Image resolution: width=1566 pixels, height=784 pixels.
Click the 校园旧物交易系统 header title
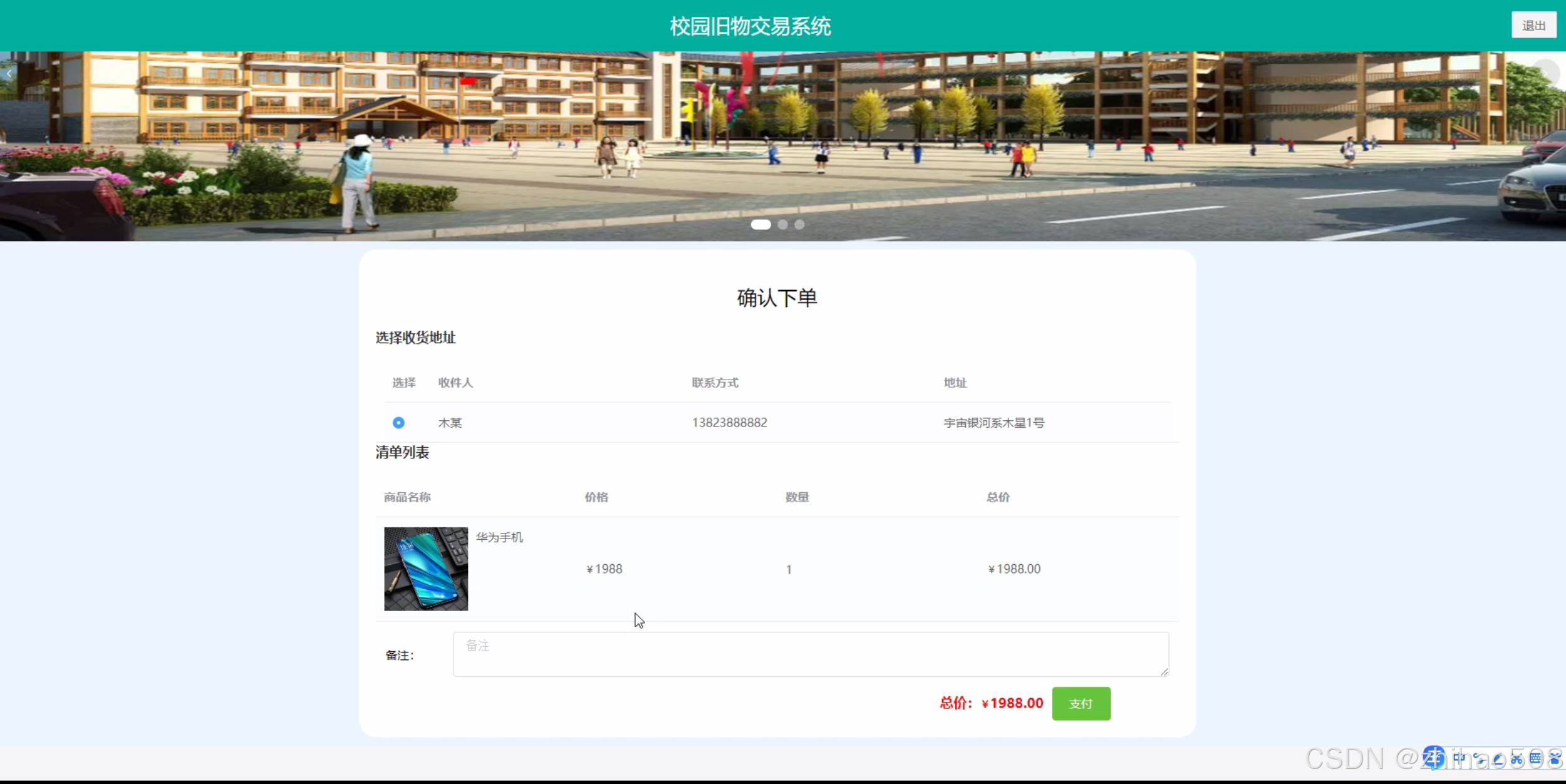click(750, 26)
